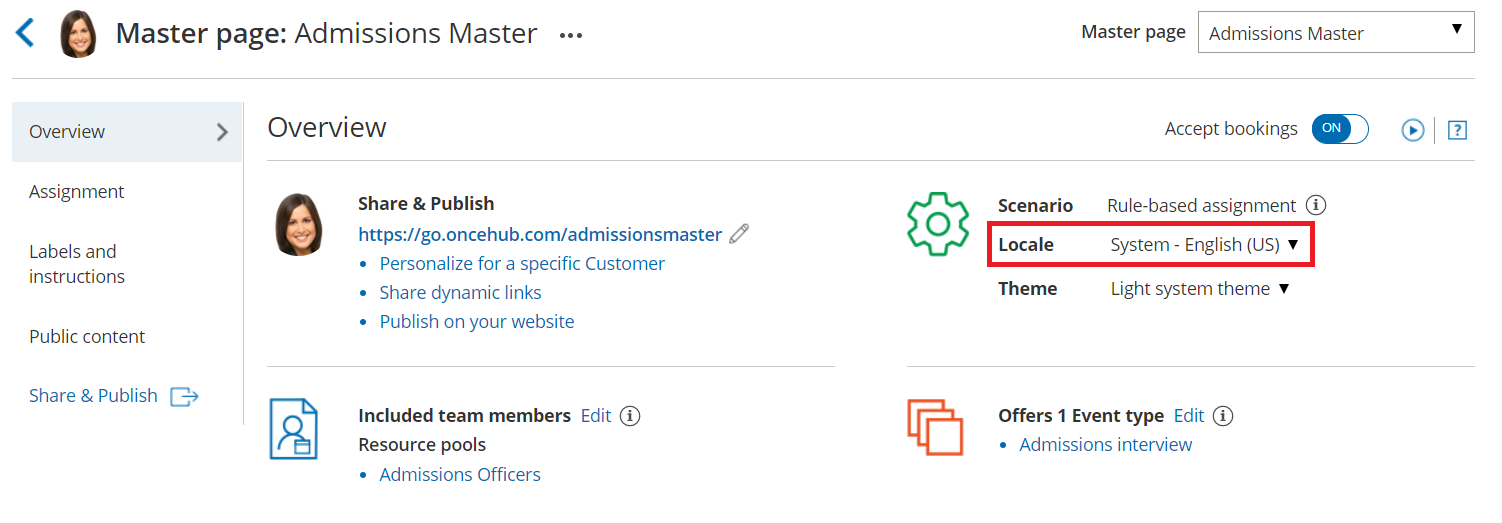Toggle the Accept bookings switch

pos(1340,129)
